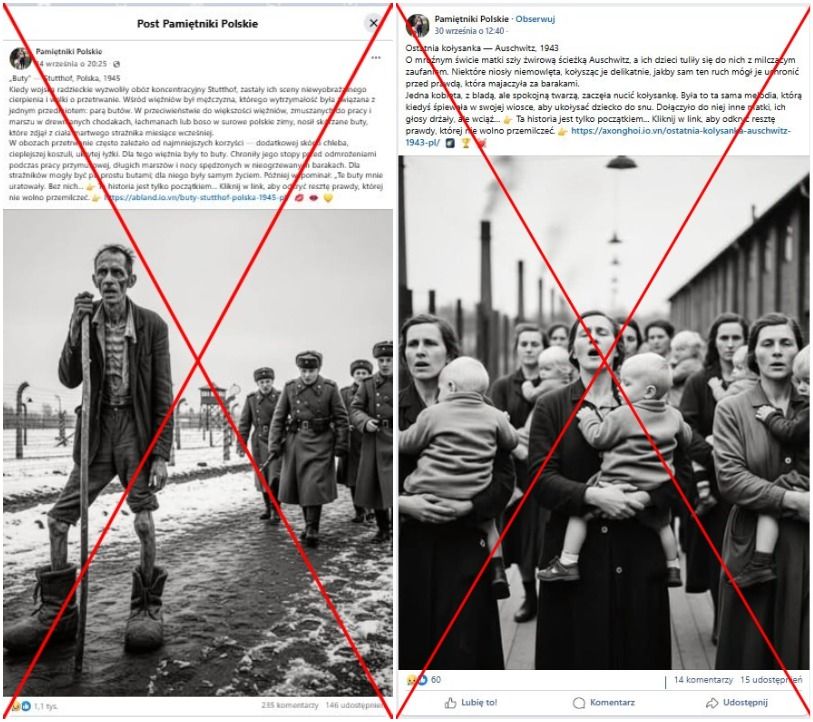Open the three-dots post options menu
The height and width of the screenshot is (722, 813).
(376, 58)
